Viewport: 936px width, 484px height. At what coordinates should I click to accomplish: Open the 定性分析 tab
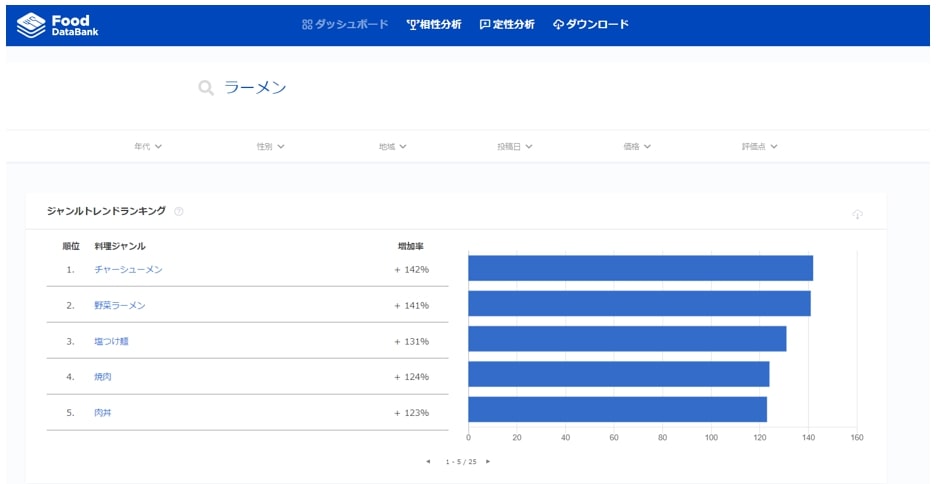pyautogui.click(x=507, y=25)
